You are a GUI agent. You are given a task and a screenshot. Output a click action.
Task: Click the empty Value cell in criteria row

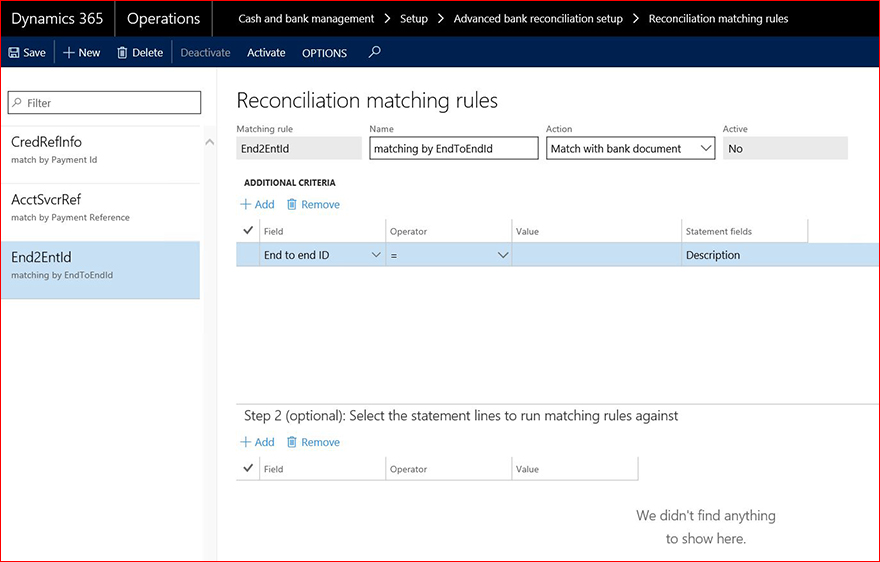pos(597,255)
